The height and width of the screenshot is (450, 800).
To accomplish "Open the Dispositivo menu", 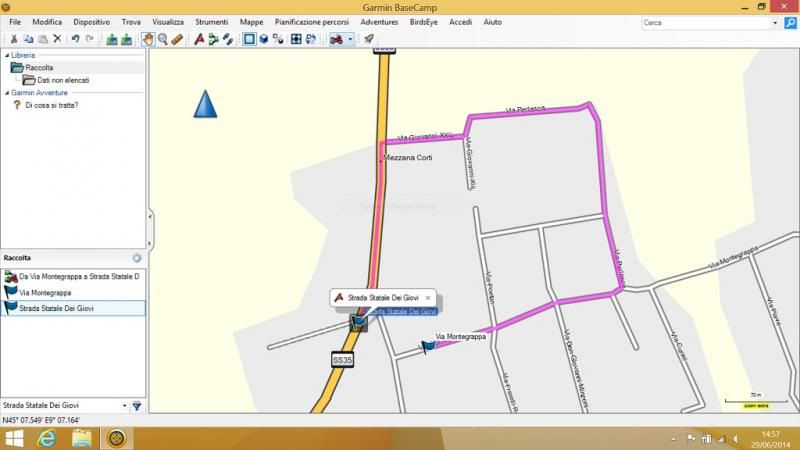I will tap(91, 22).
